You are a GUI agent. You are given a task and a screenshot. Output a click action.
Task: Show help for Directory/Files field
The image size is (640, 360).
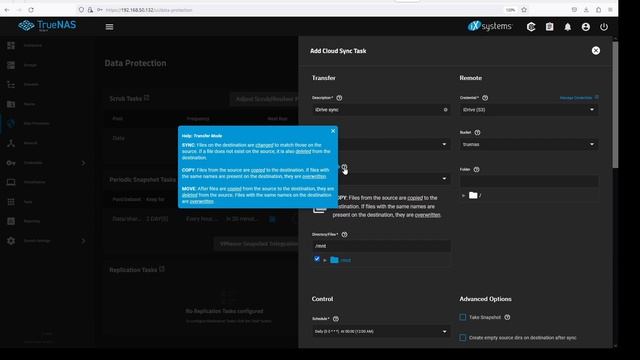tap(344, 235)
